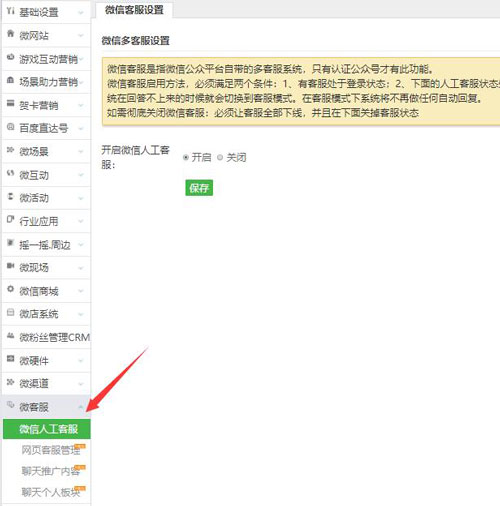Click the 微粉丝管理CRM people icon
500x506 pixels.
coord(11,336)
